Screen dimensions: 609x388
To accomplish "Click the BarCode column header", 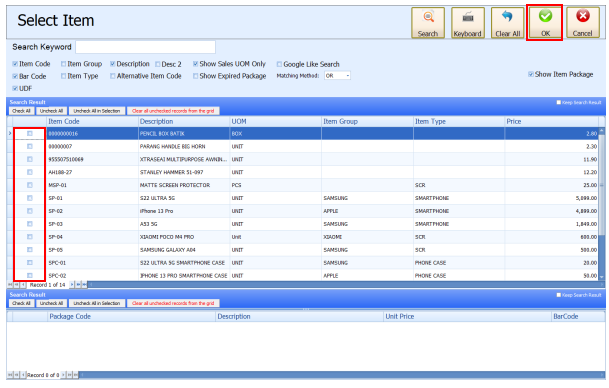I will tap(578, 317).
